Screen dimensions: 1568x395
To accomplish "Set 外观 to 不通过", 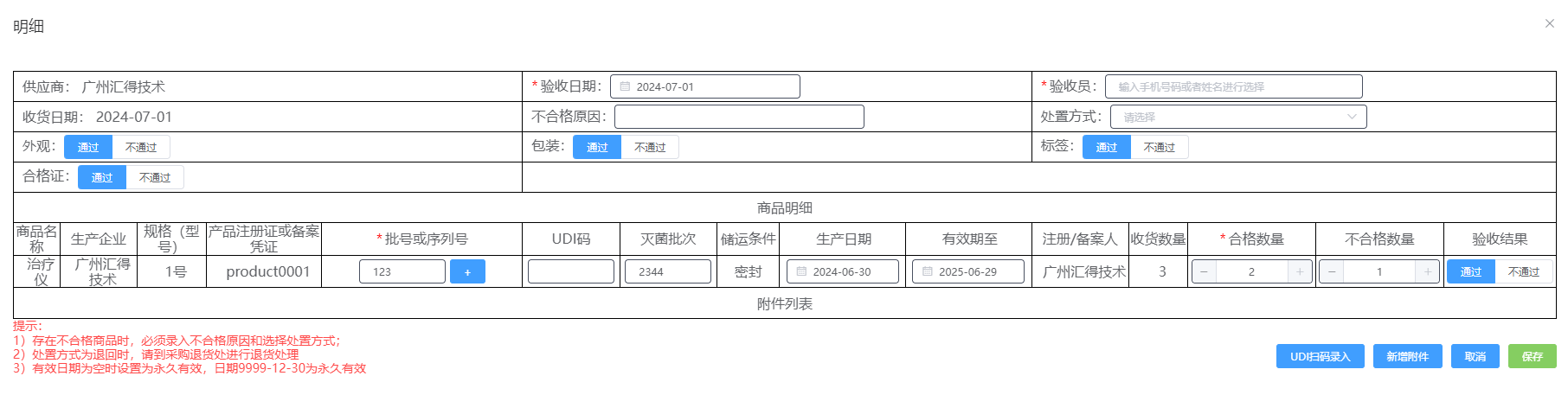I will click(141, 147).
